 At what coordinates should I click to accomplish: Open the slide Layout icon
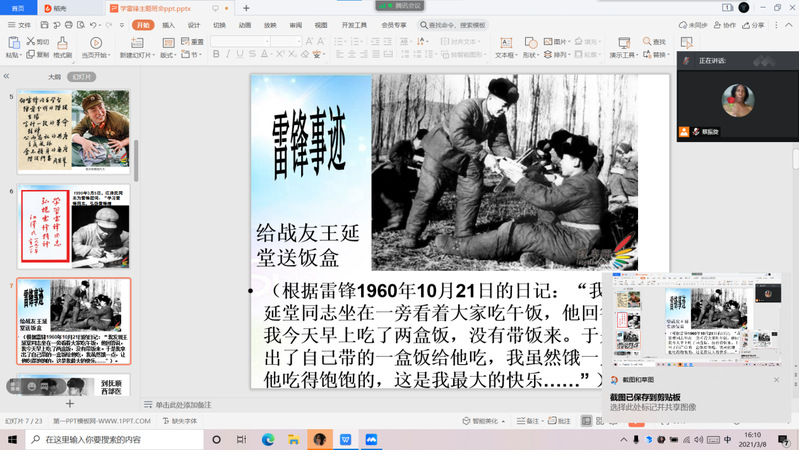[168, 43]
